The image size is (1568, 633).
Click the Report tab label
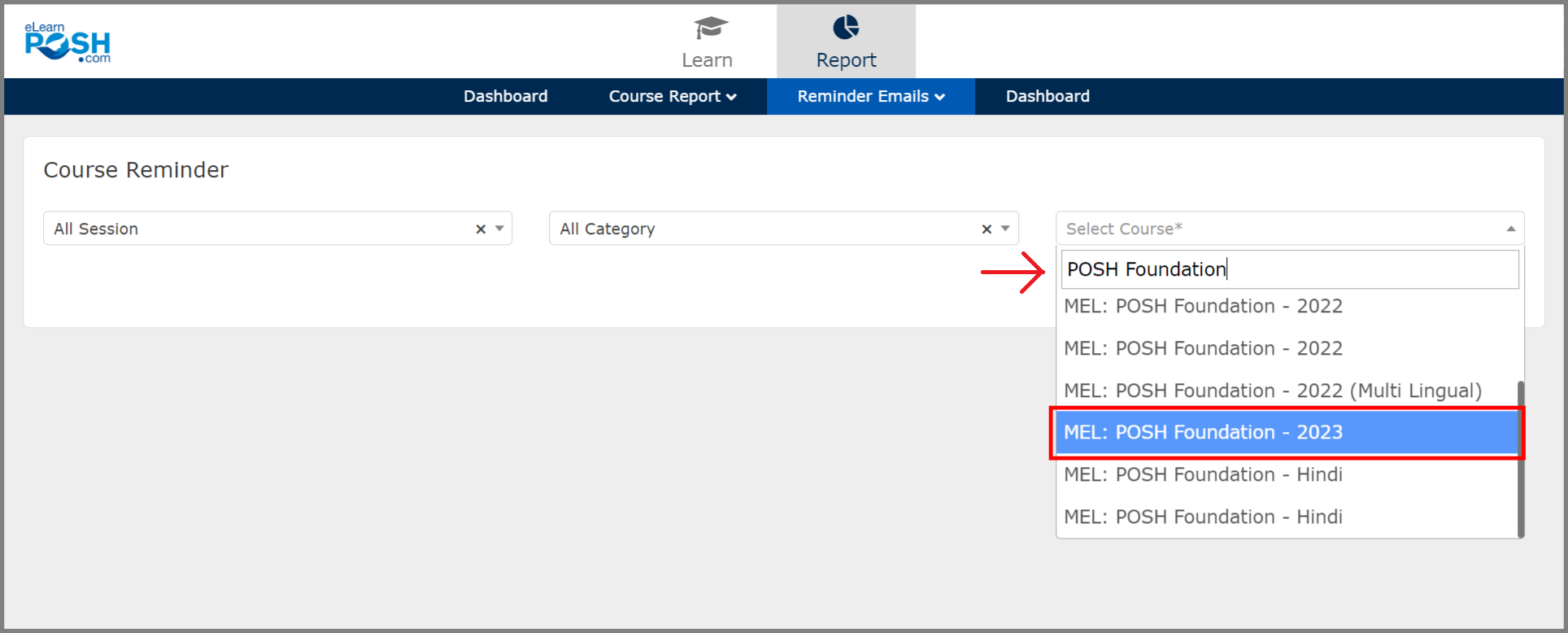tap(846, 60)
